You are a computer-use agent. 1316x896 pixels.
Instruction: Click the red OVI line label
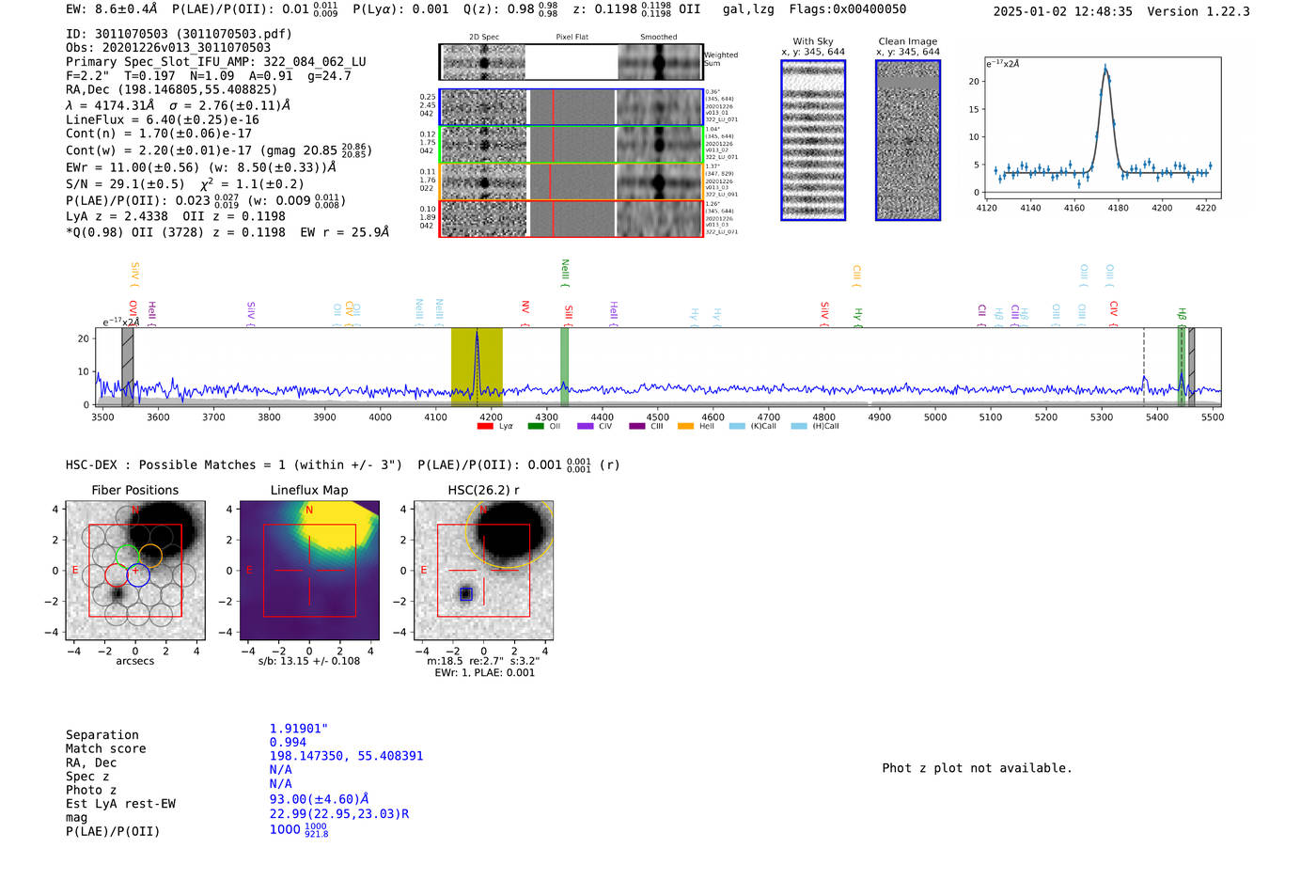click(x=133, y=314)
